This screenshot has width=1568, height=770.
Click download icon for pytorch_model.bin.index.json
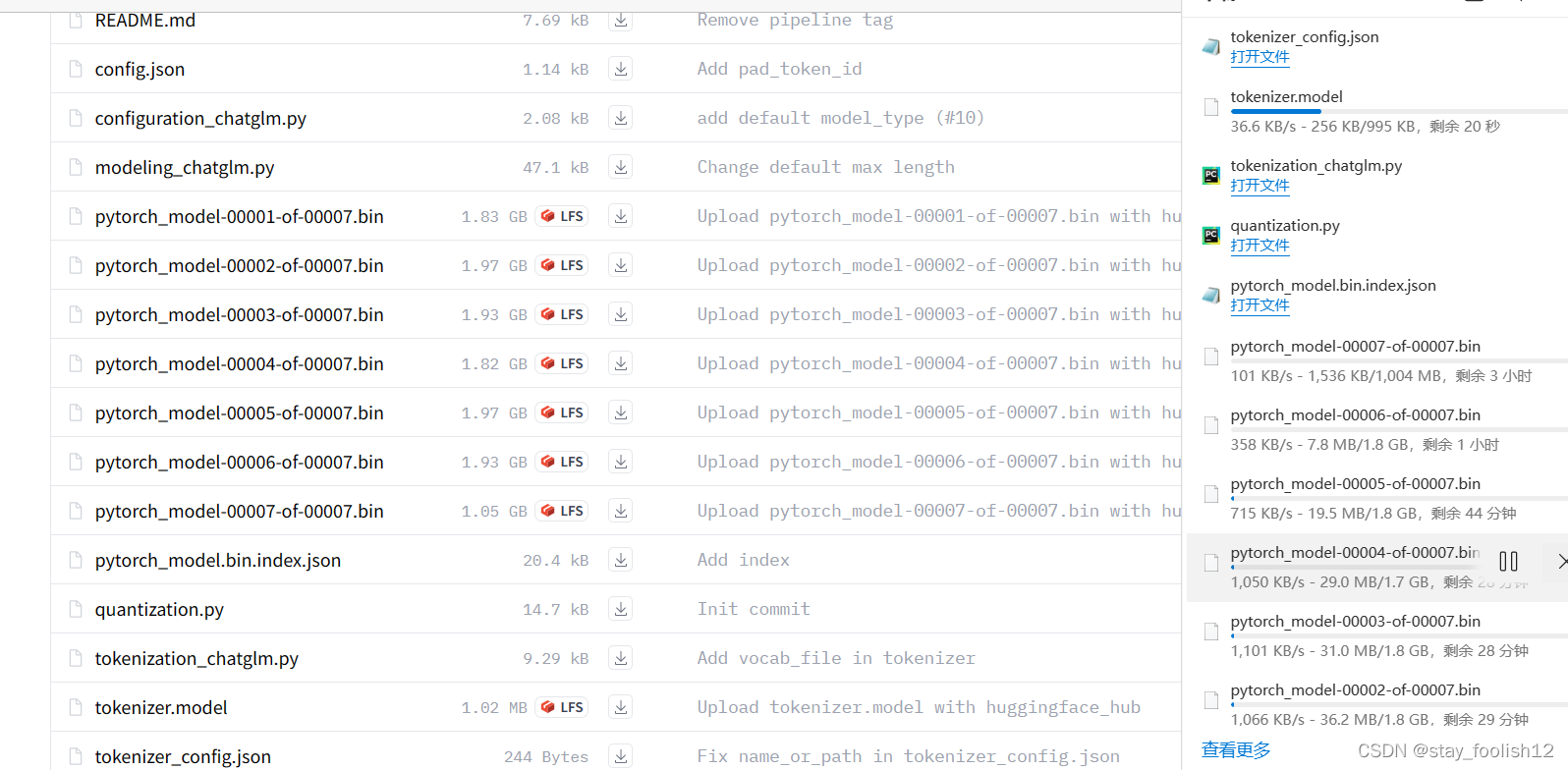click(x=621, y=560)
